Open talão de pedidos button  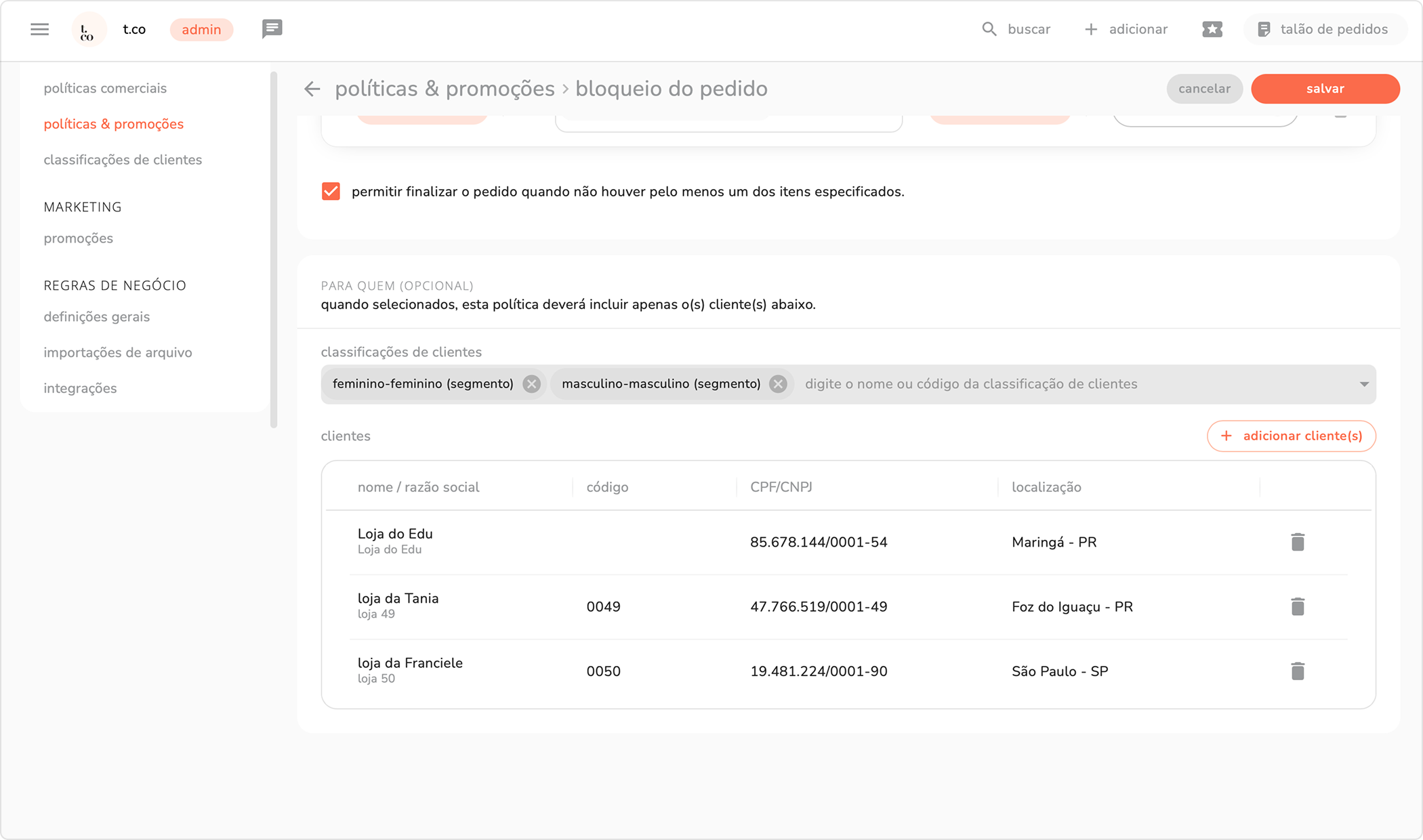(1323, 29)
